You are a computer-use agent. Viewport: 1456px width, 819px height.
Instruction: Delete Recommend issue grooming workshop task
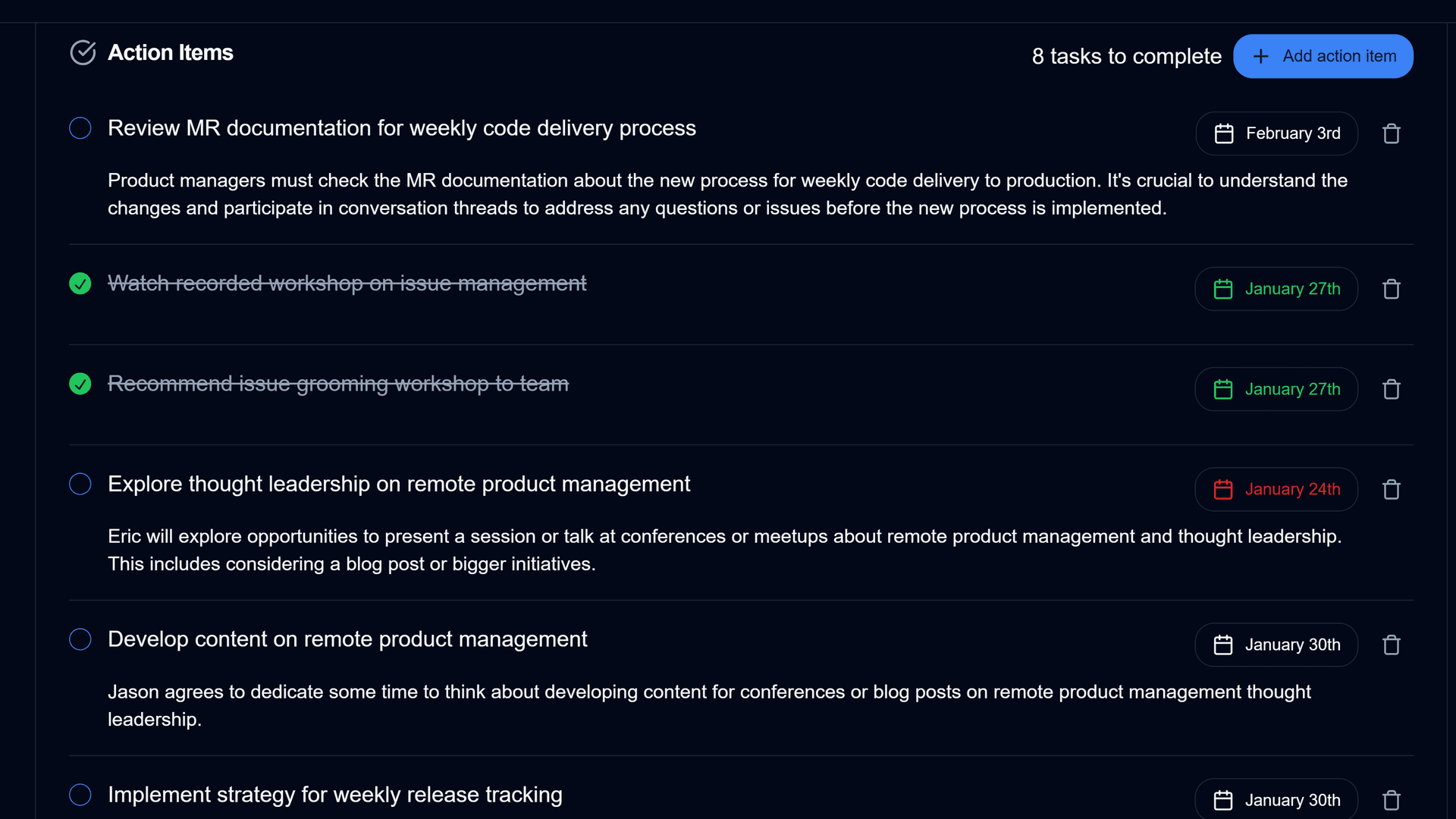pyautogui.click(x=1391, y=389)
